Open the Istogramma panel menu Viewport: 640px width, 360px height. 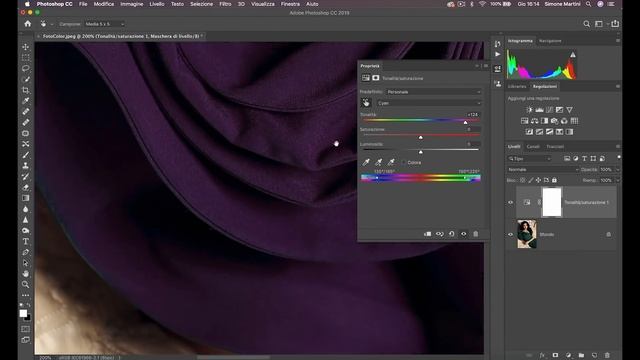pos(618,41)
